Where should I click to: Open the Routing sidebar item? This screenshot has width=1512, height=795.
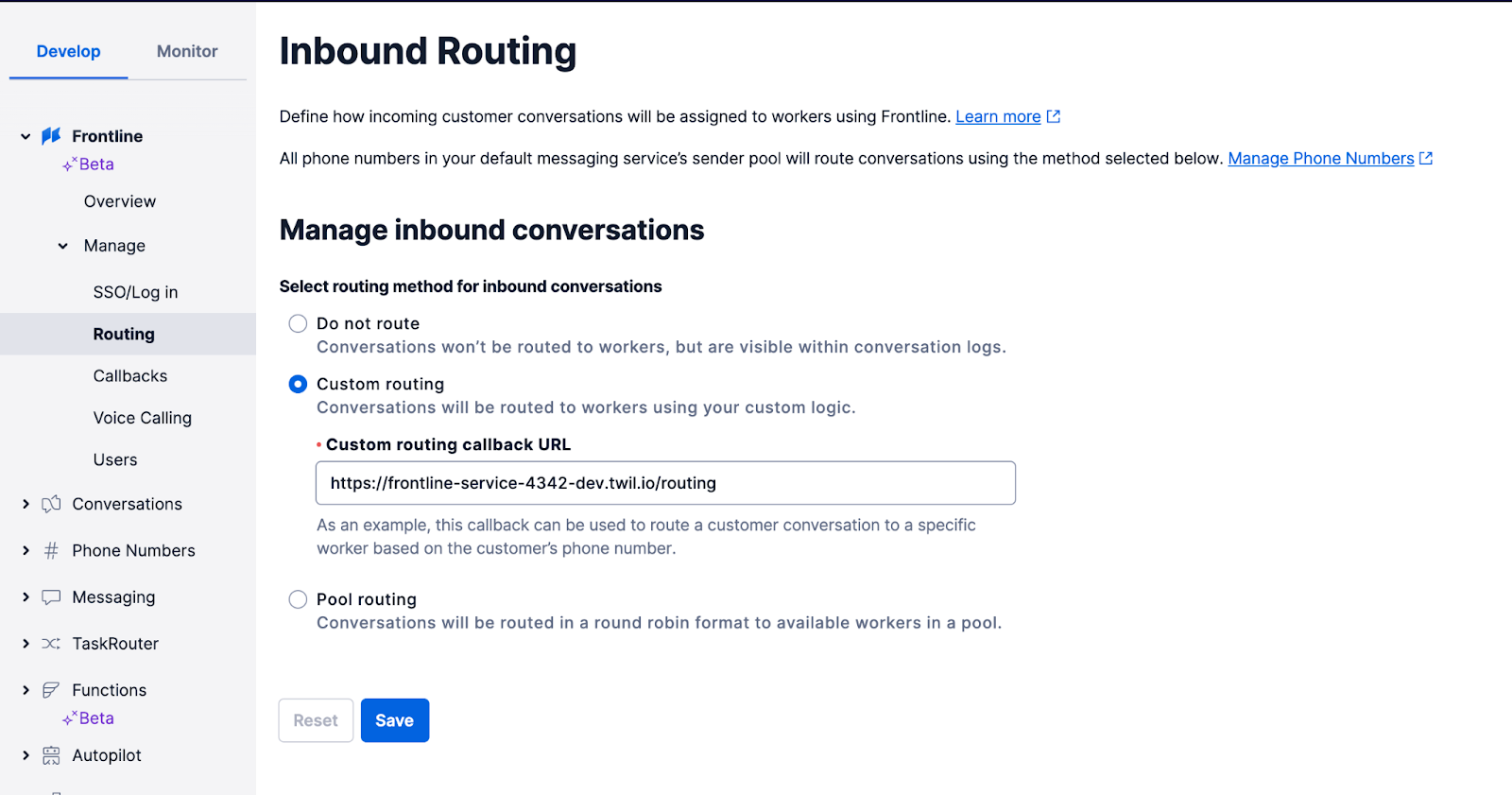click(128, 334)
